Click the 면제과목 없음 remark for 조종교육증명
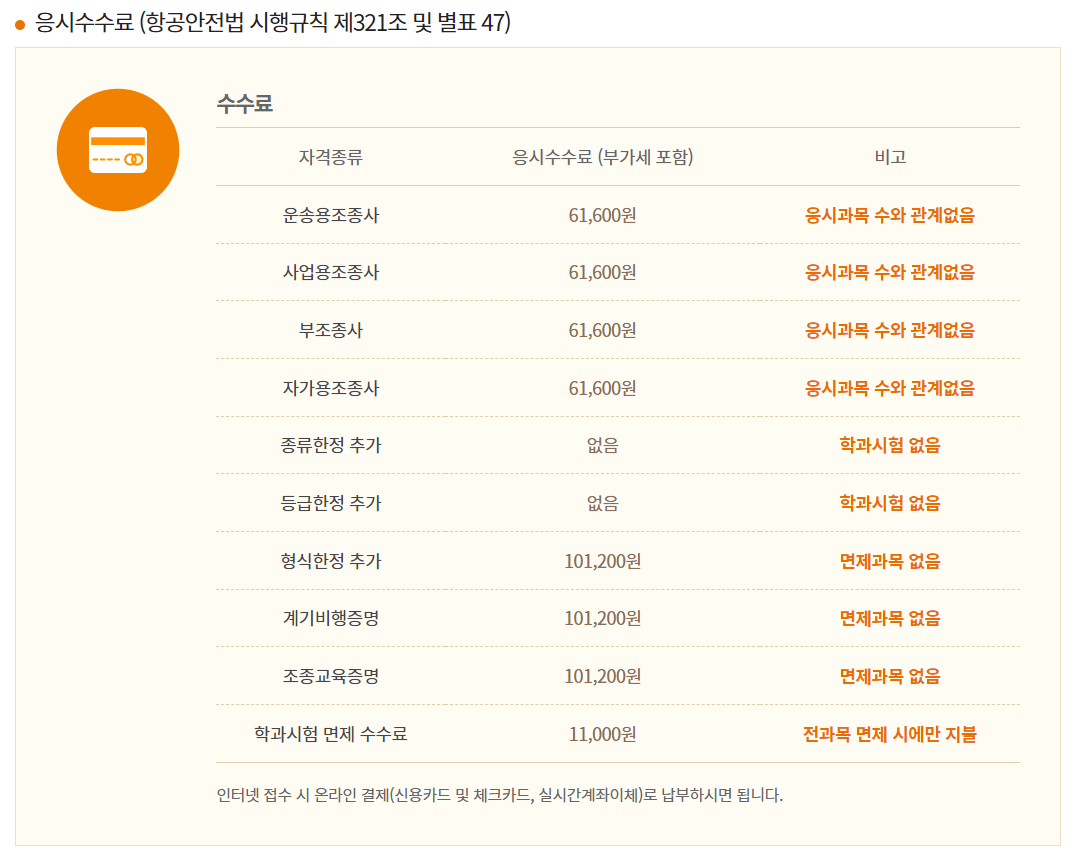Image resolution: width=1076 pixels, height=853 pixels. click(890, 678)
